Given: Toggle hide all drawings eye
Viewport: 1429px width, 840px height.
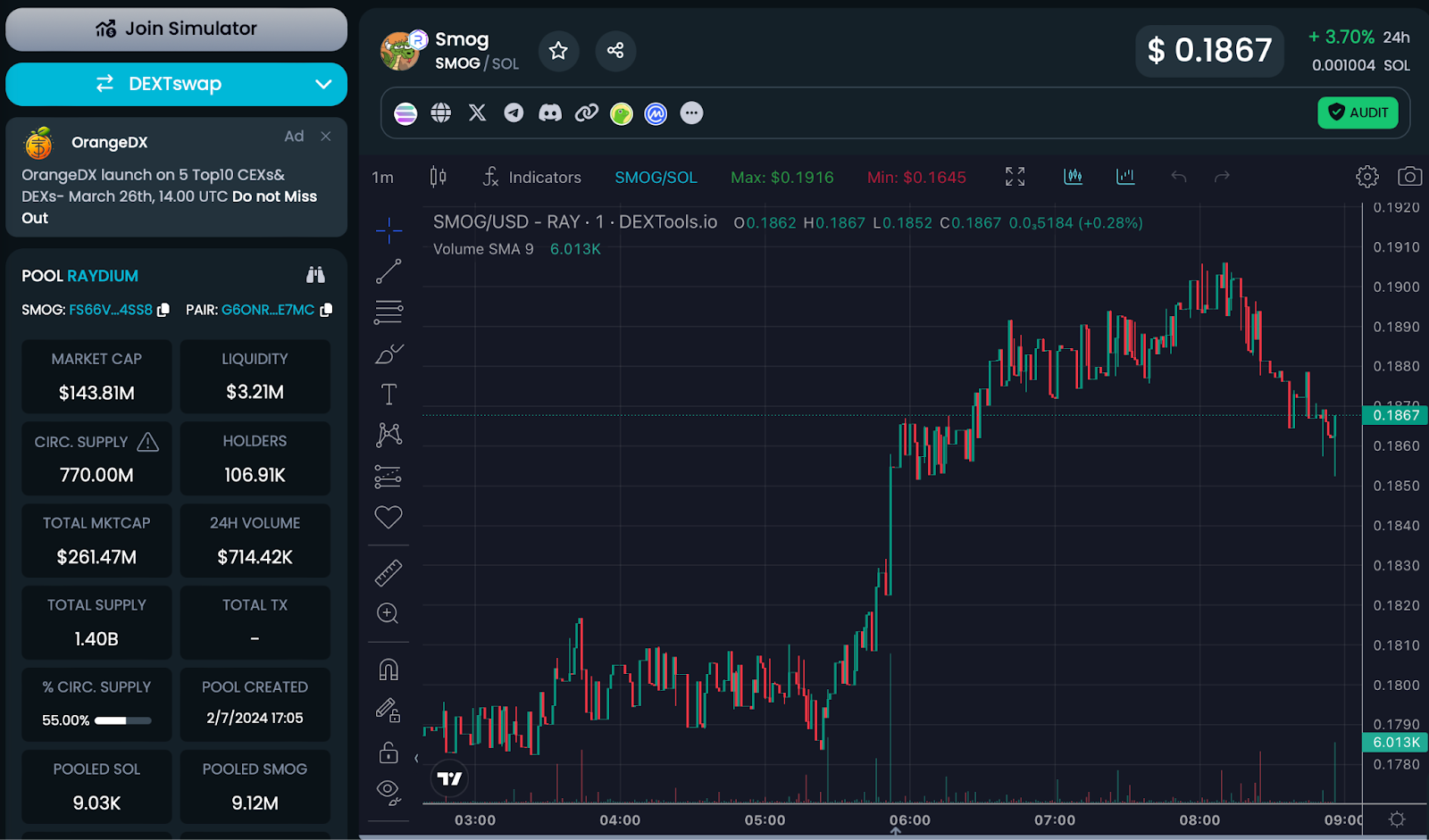Looking at the screenshot, I should 389,792.
